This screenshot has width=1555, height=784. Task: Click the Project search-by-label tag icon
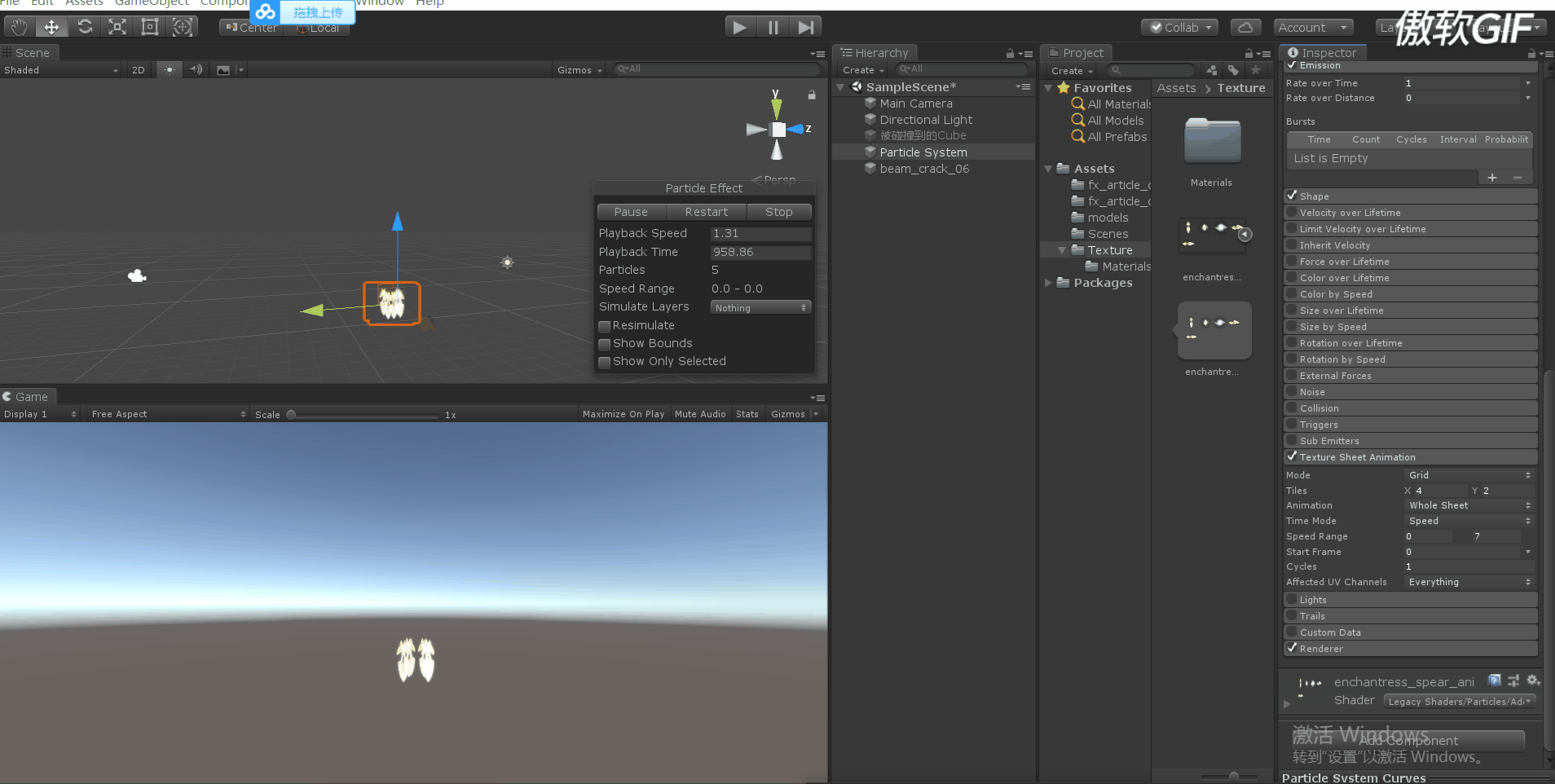click(1233, 70)
